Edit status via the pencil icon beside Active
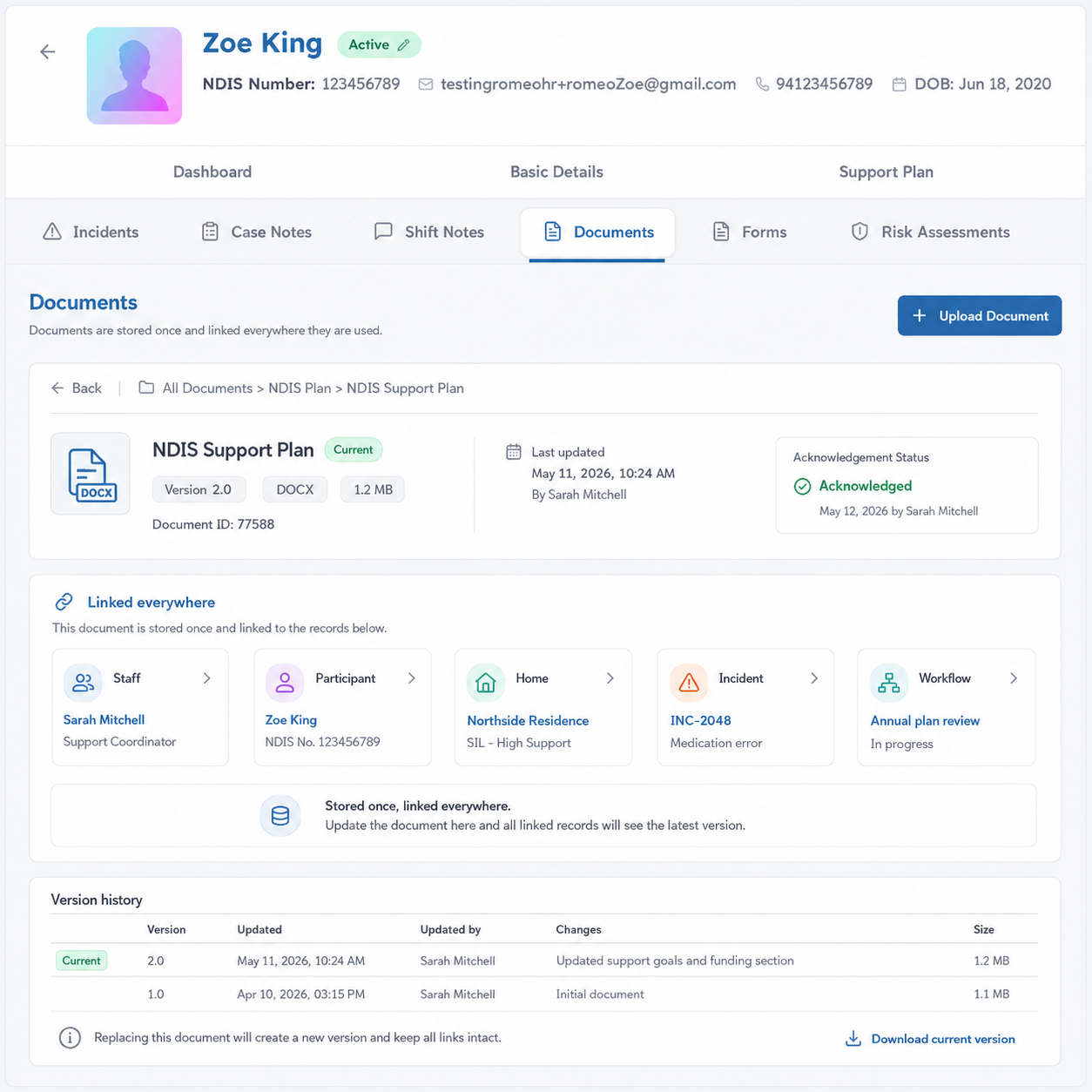This screenshot has height=1092, width=1092. [x=403, y=45]
